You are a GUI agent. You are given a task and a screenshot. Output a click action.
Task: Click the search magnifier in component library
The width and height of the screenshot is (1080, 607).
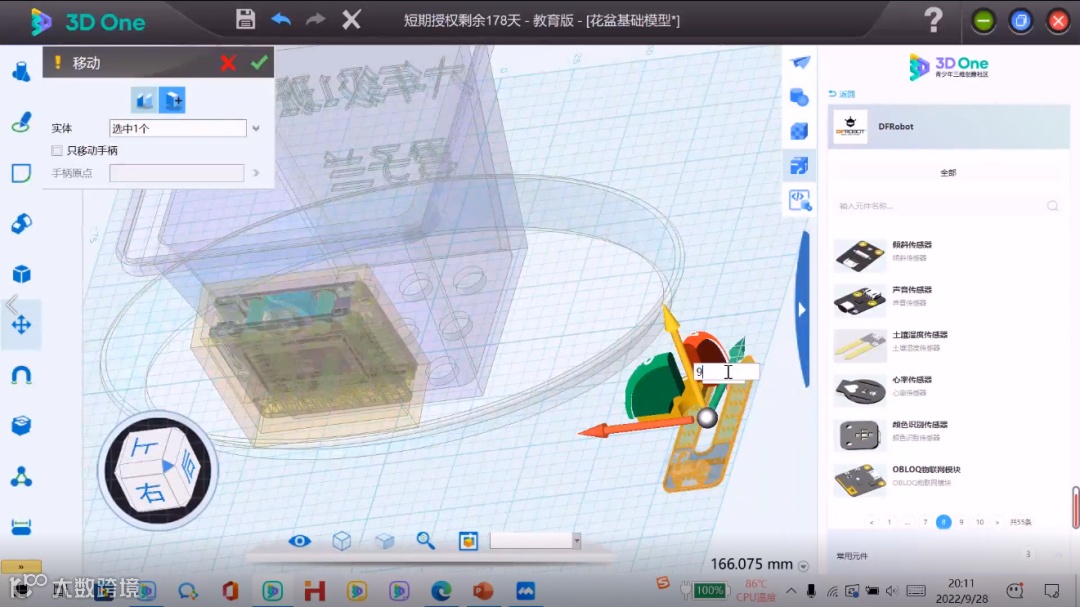tap(1052, 206)
